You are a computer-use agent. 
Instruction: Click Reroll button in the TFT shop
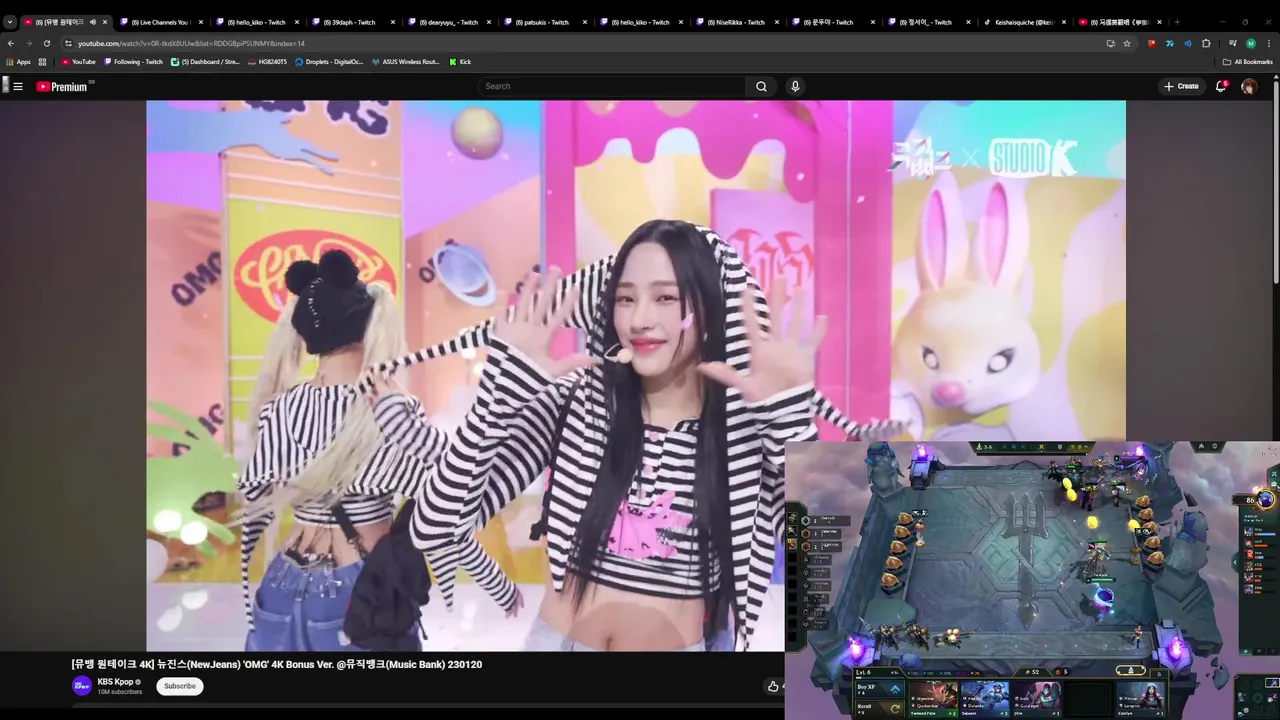pyautogui.click(x=879, y=709)
